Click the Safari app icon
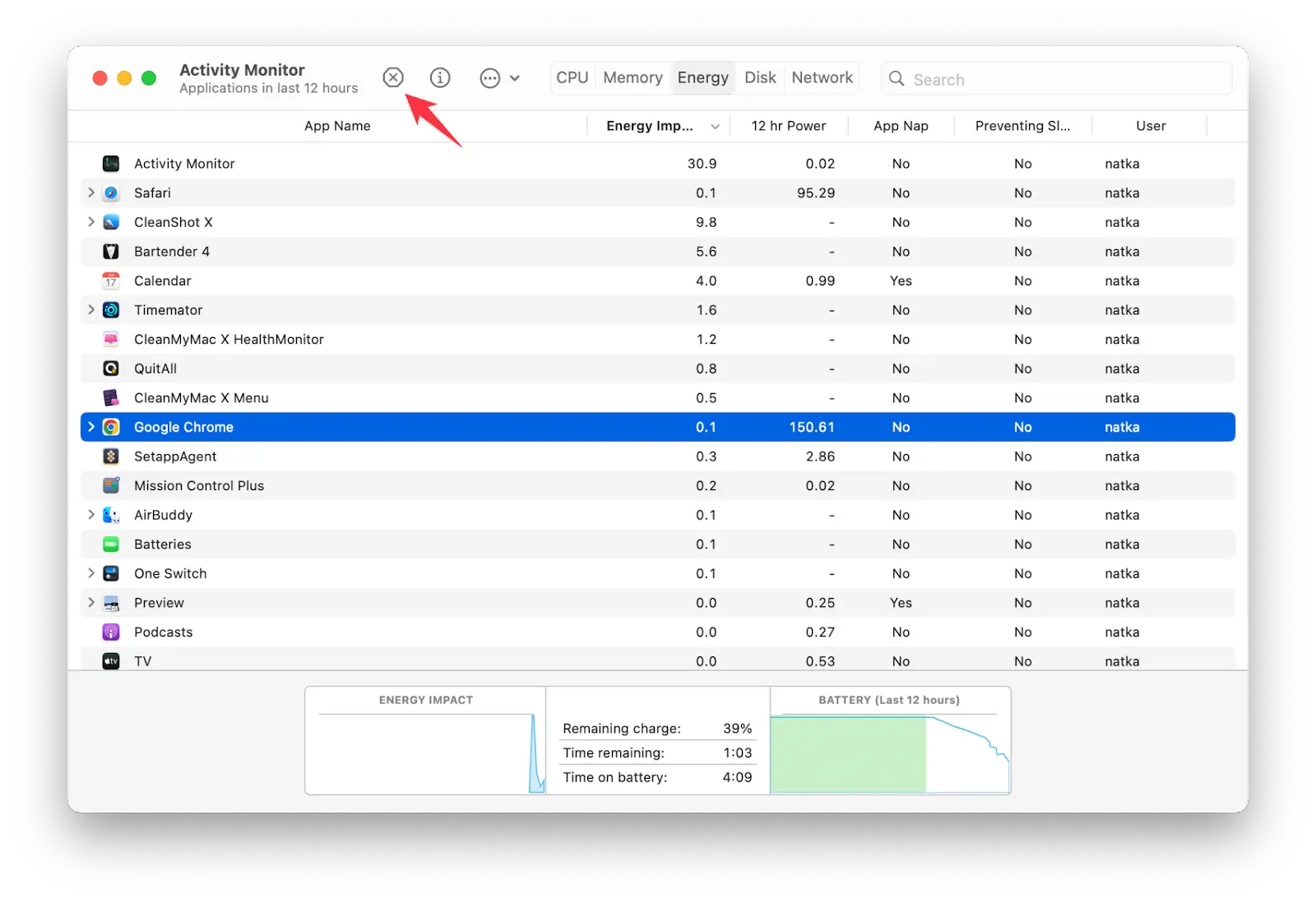Viewport: 1316px width, 903px height. (111, 192)
